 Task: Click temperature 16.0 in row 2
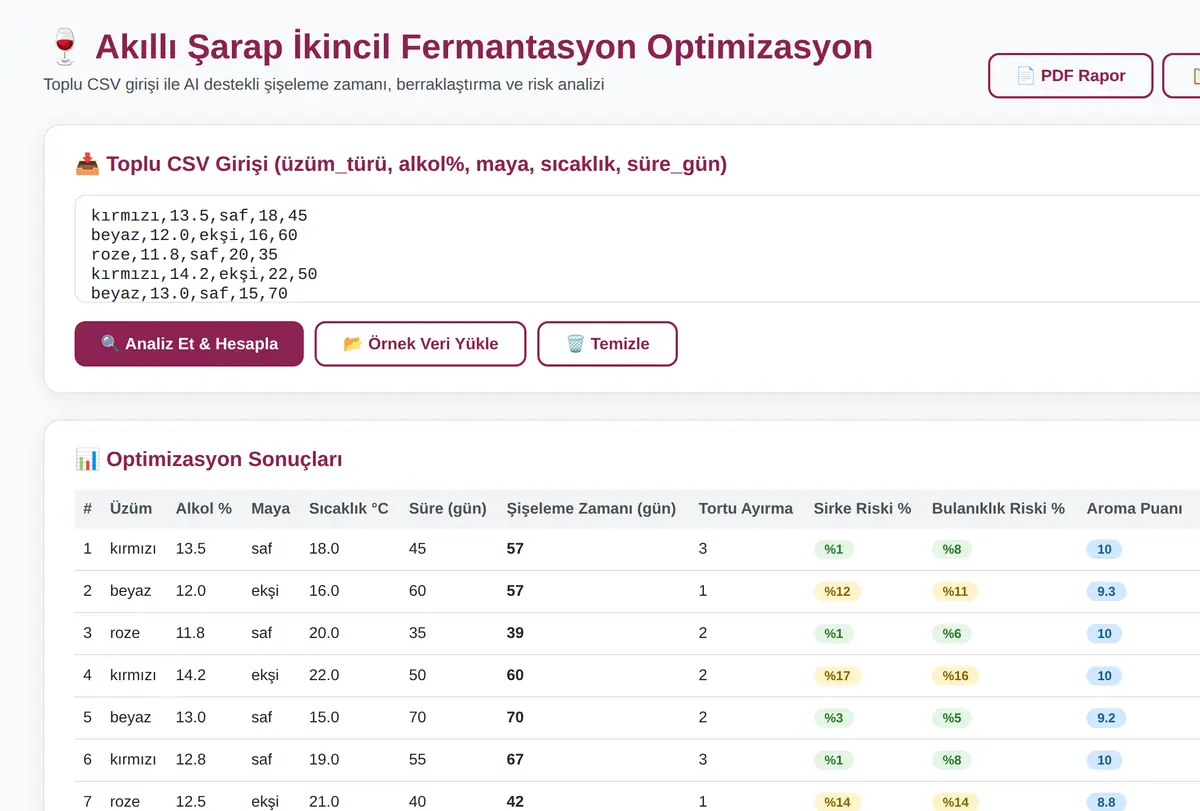coord(324,591)
